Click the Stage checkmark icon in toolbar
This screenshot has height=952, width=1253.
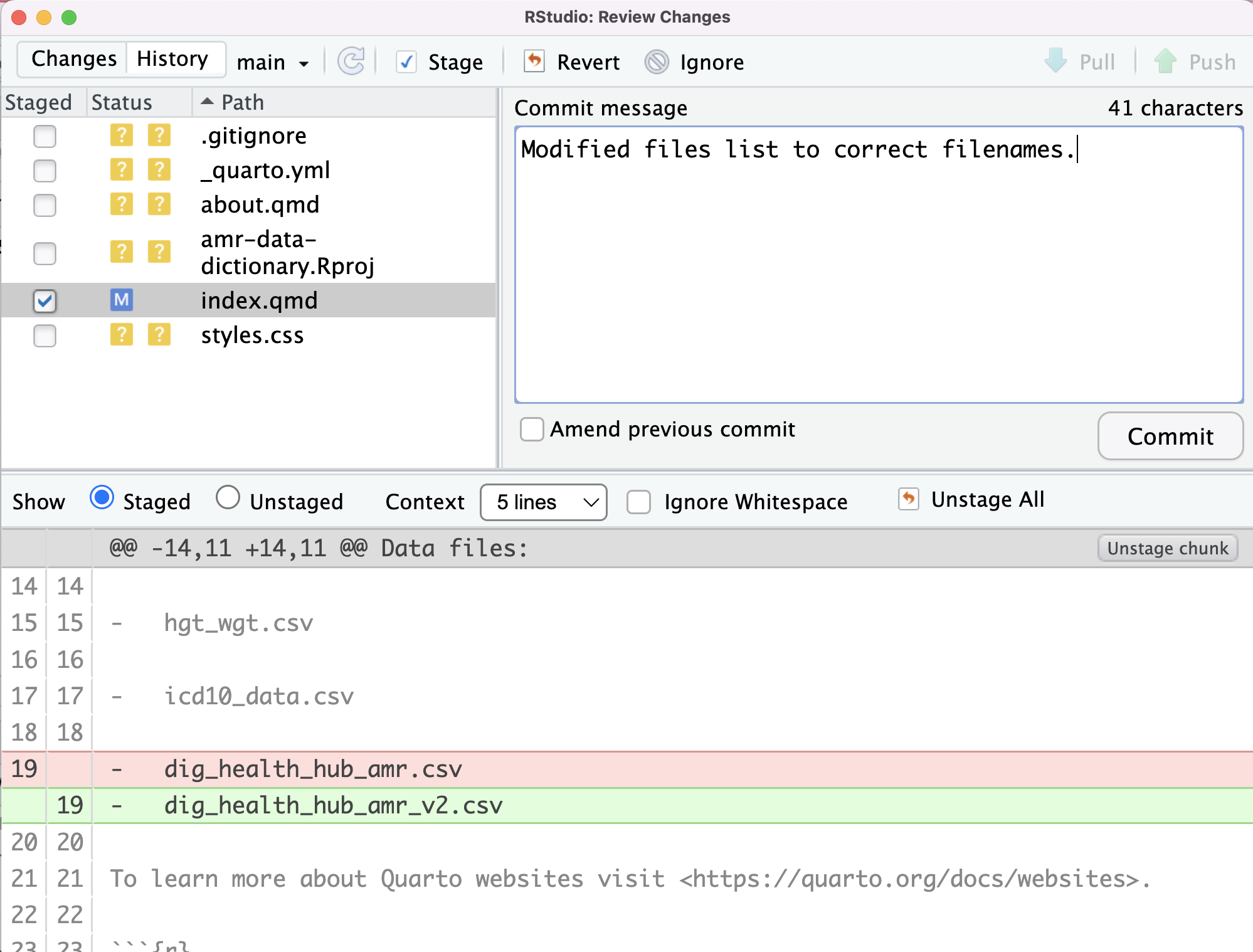[406, 62]
